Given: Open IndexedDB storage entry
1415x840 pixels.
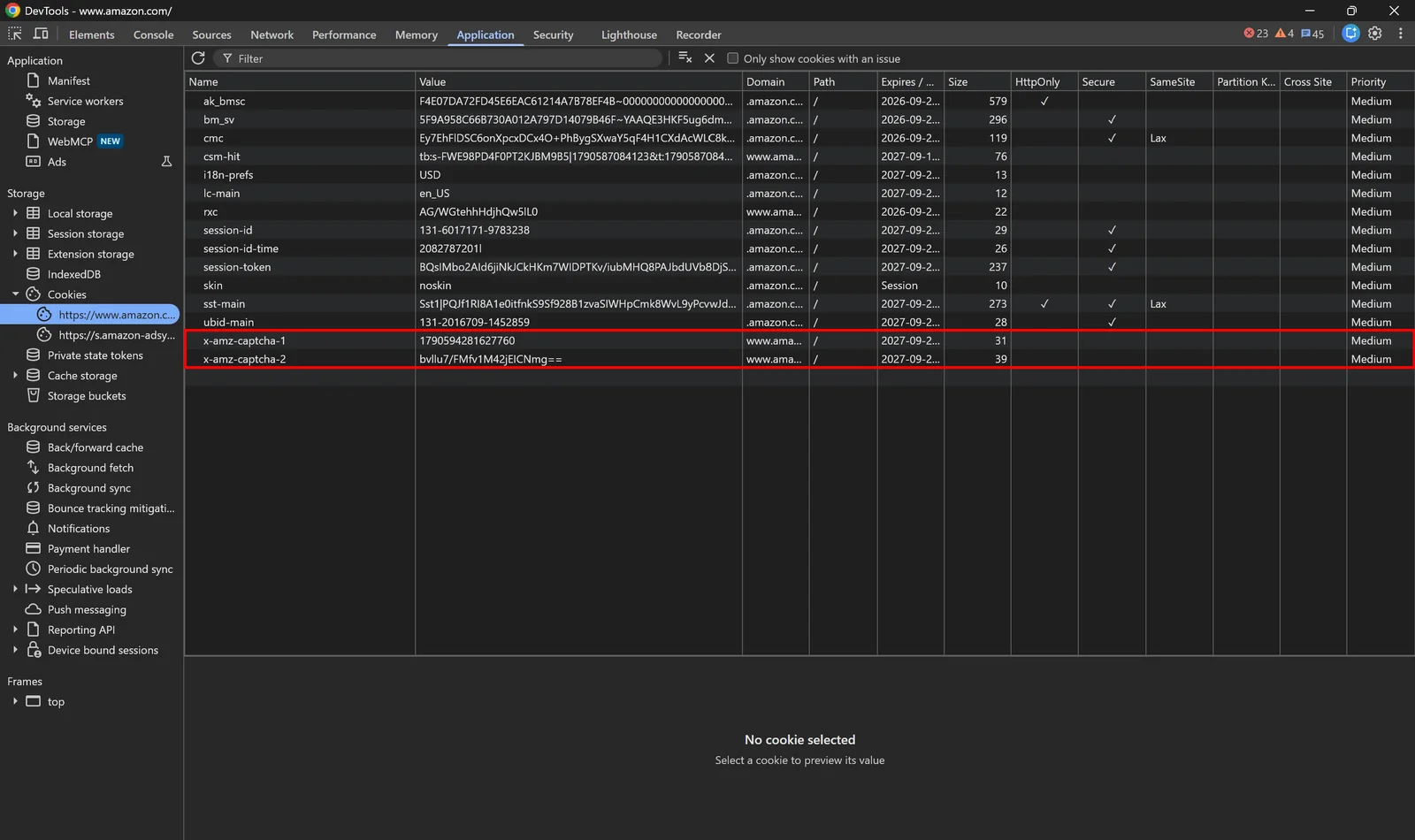Looking at the screenshot, I should pyautogui.click(x=74, y=274).
